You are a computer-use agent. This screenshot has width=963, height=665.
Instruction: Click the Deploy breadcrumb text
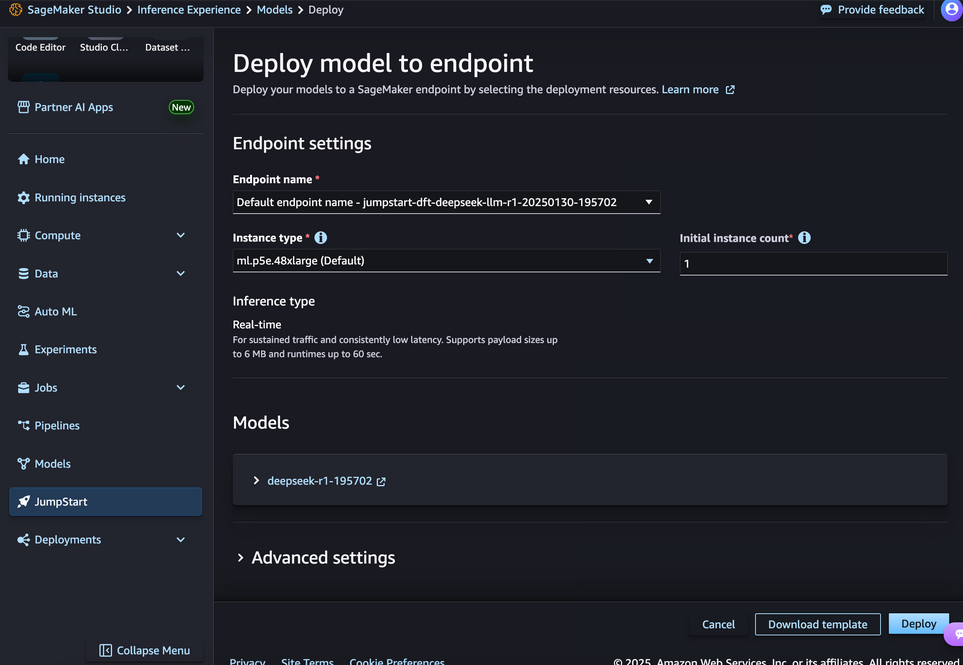[x=326, y=10]
